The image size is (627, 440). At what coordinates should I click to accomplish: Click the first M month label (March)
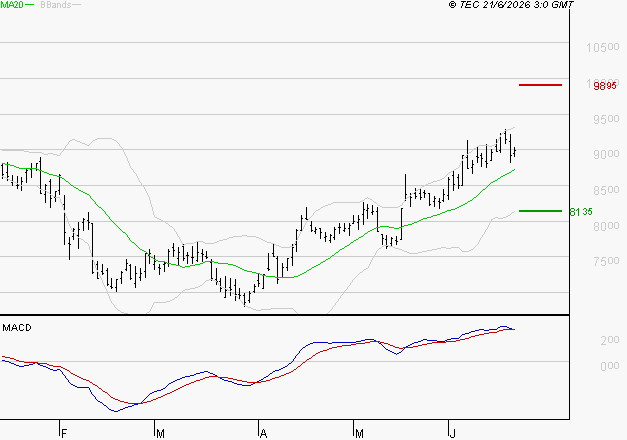click(160, 433)
